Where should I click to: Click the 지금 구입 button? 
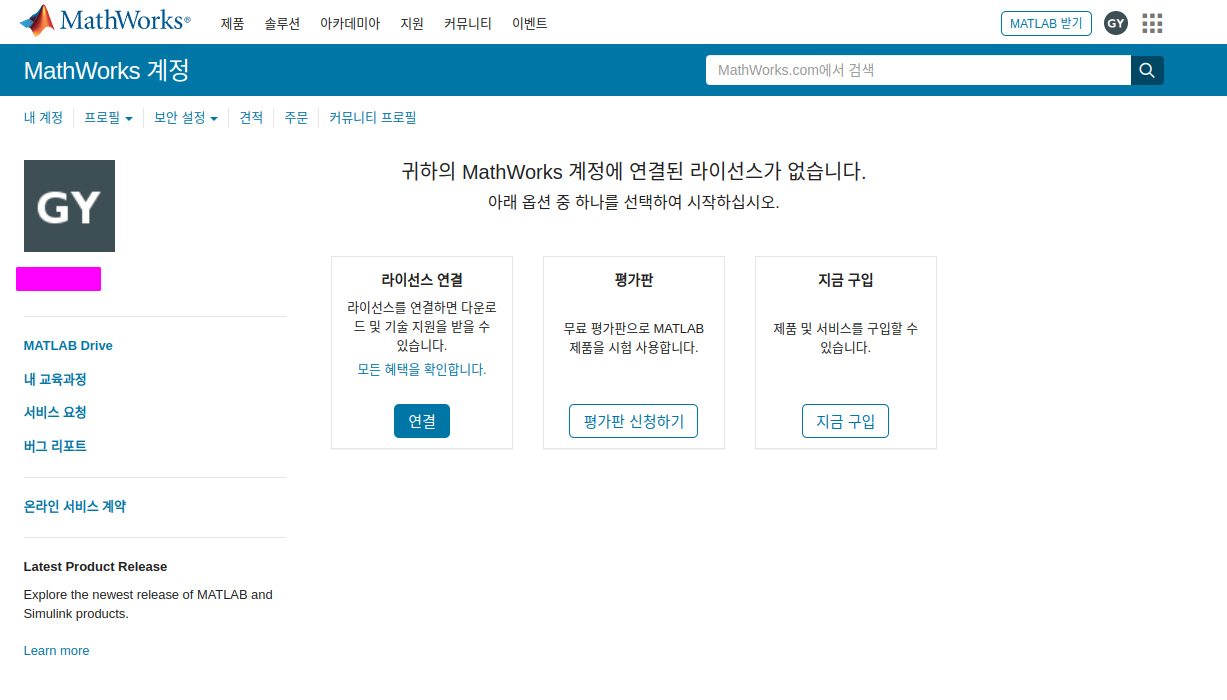pos(846,421)
